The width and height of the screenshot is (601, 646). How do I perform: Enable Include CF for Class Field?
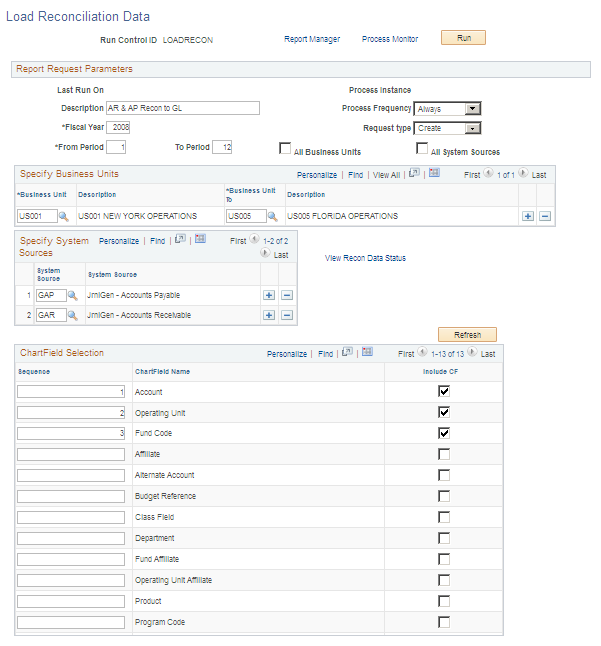[x=444, y=517]
